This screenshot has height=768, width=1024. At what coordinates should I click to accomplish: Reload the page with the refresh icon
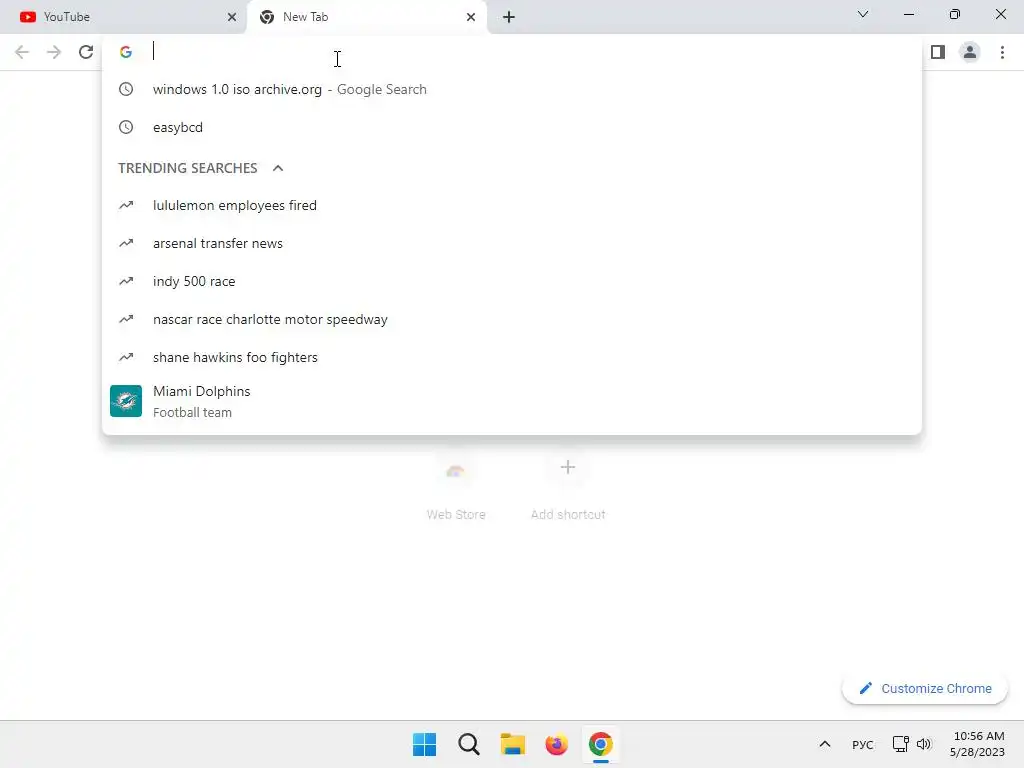[x=86, y=52]
